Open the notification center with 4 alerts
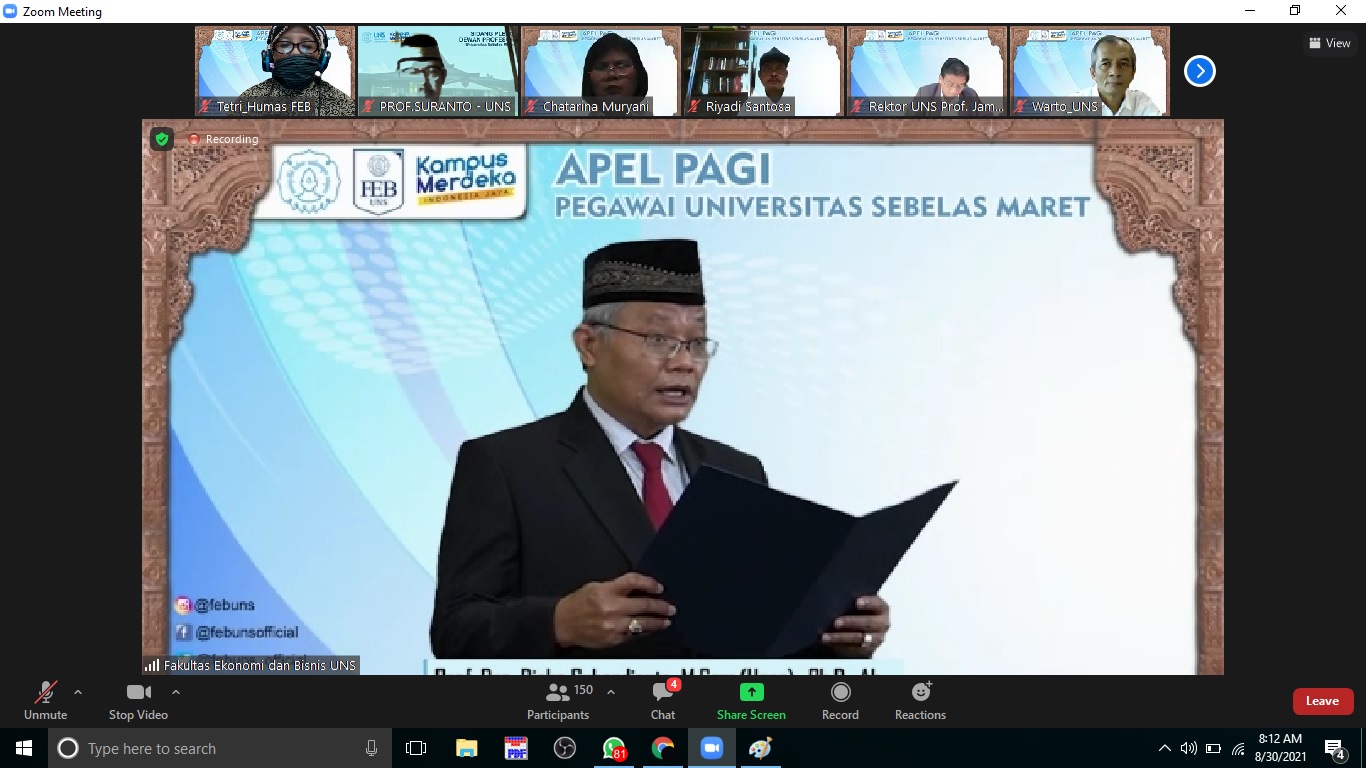Image resolution: width=1366 pixels, height=768 pixels. (1335, 748)
